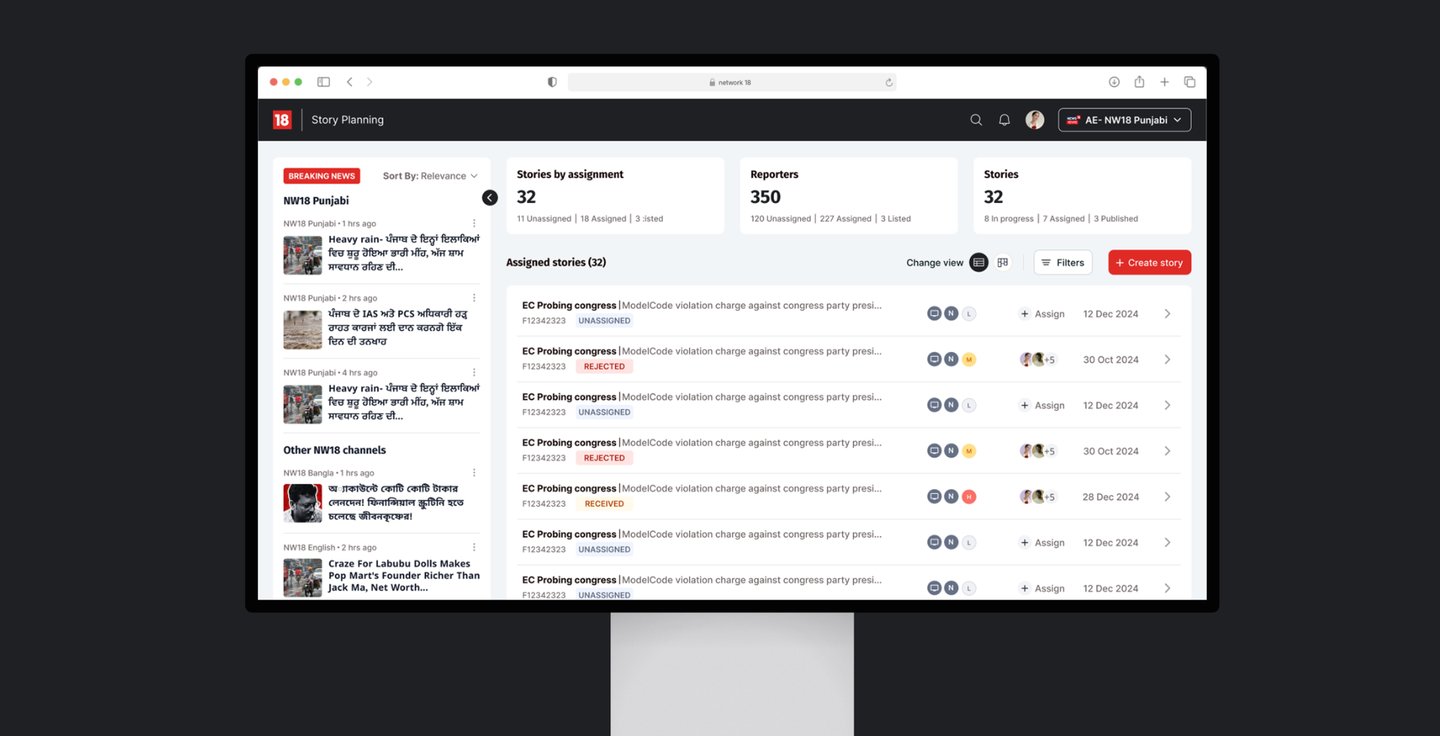
Task: Open three-dot menu for NW18 Punjabi 2 hrs ago
Action: [474, 298]
